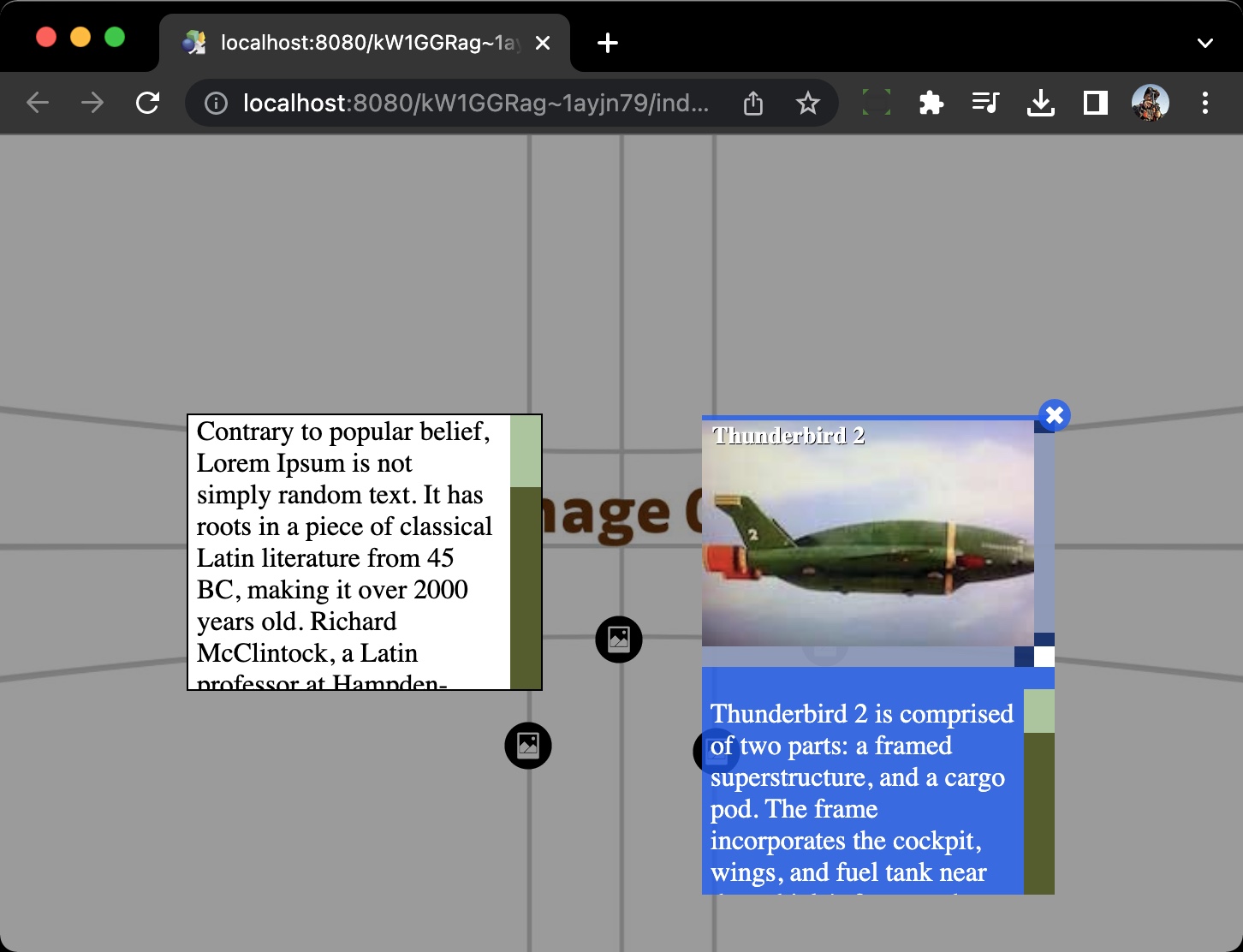Go forward in browser history
The image size is (1243, 952).
click(x=92, y=104)
